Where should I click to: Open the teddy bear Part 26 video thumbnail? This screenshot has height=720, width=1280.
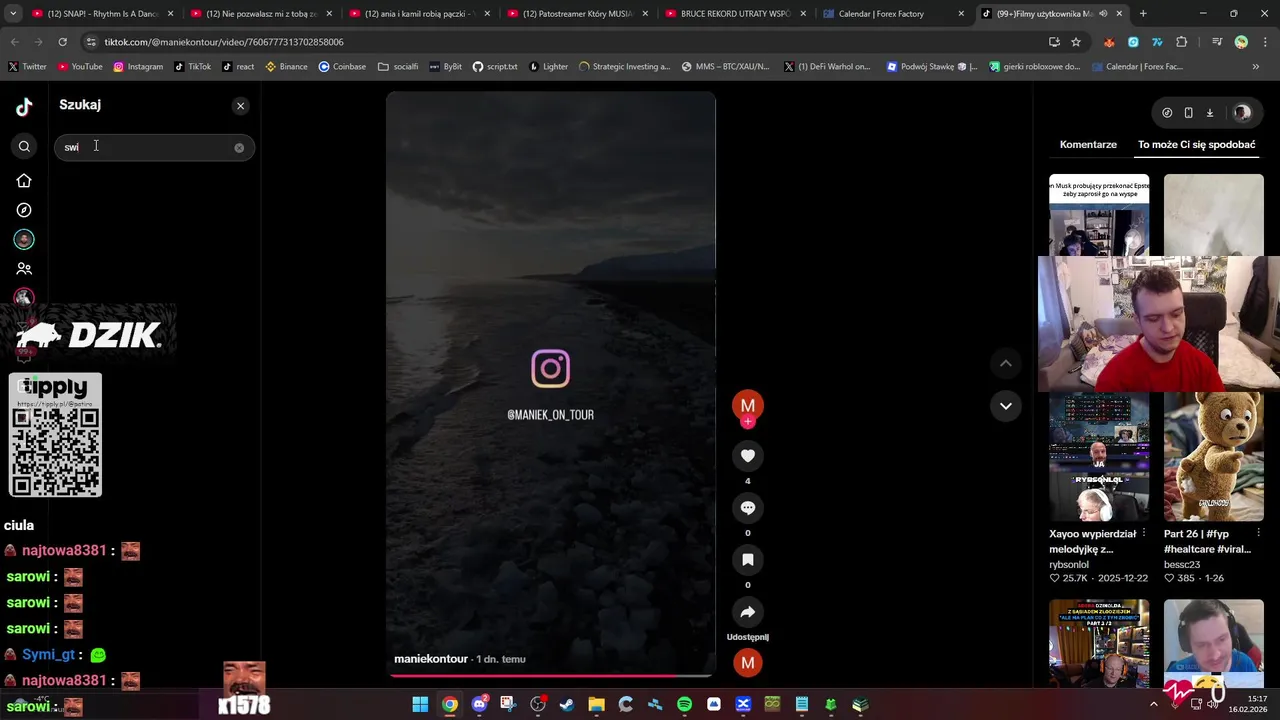(1214, 457)
